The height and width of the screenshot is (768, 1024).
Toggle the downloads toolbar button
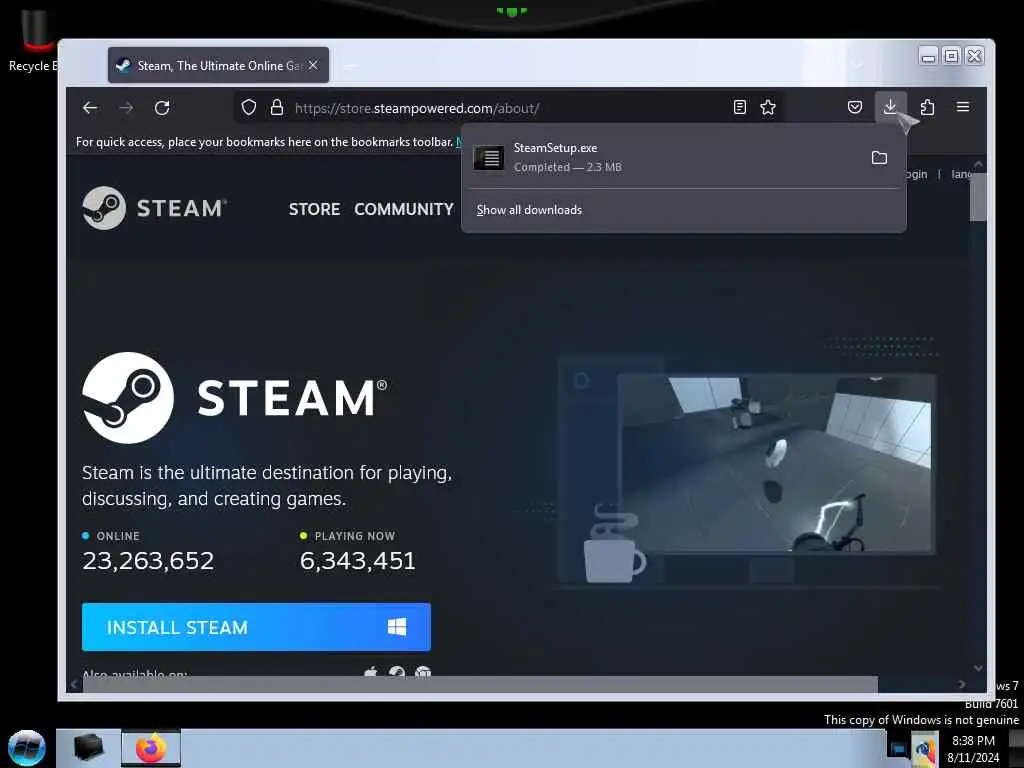pyautogui.click(x=890, y=107)
